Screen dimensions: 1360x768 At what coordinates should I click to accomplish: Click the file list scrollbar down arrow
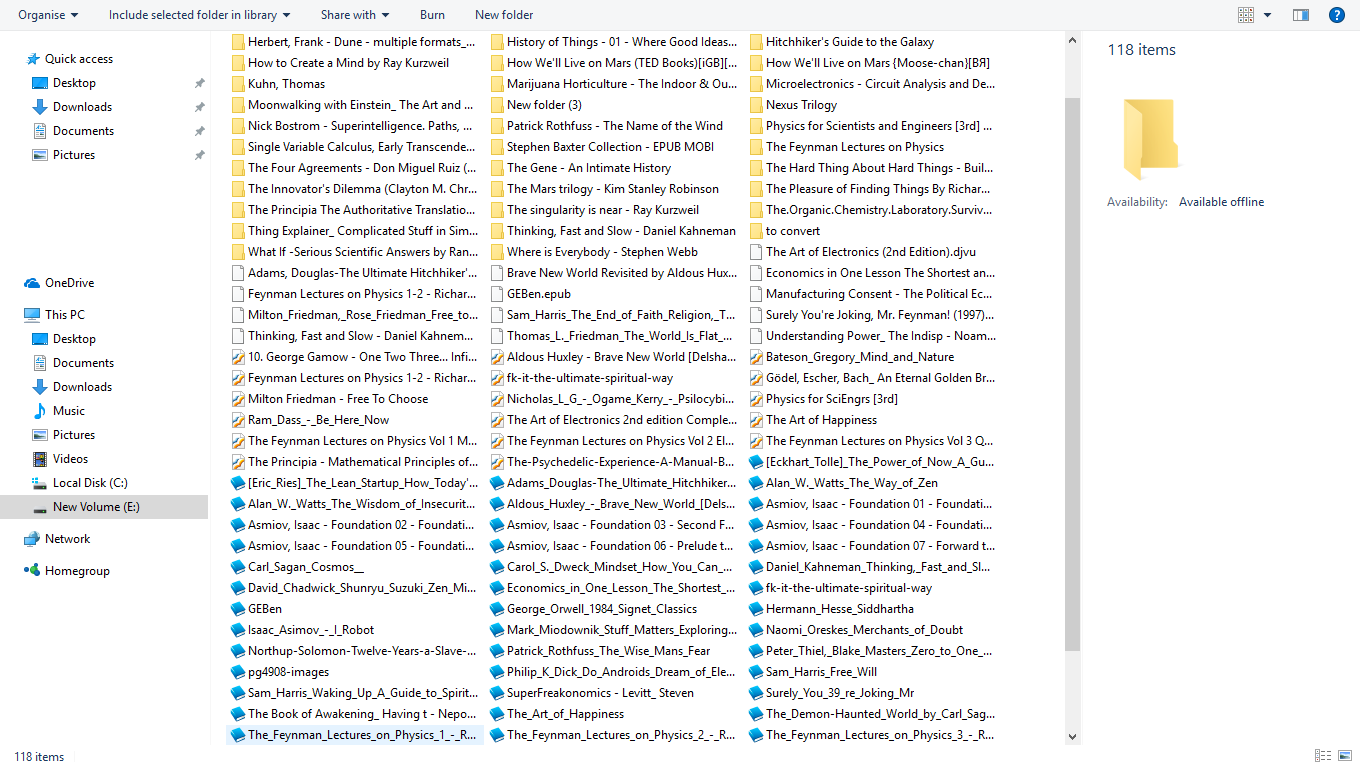click(x=1073, y=737)
